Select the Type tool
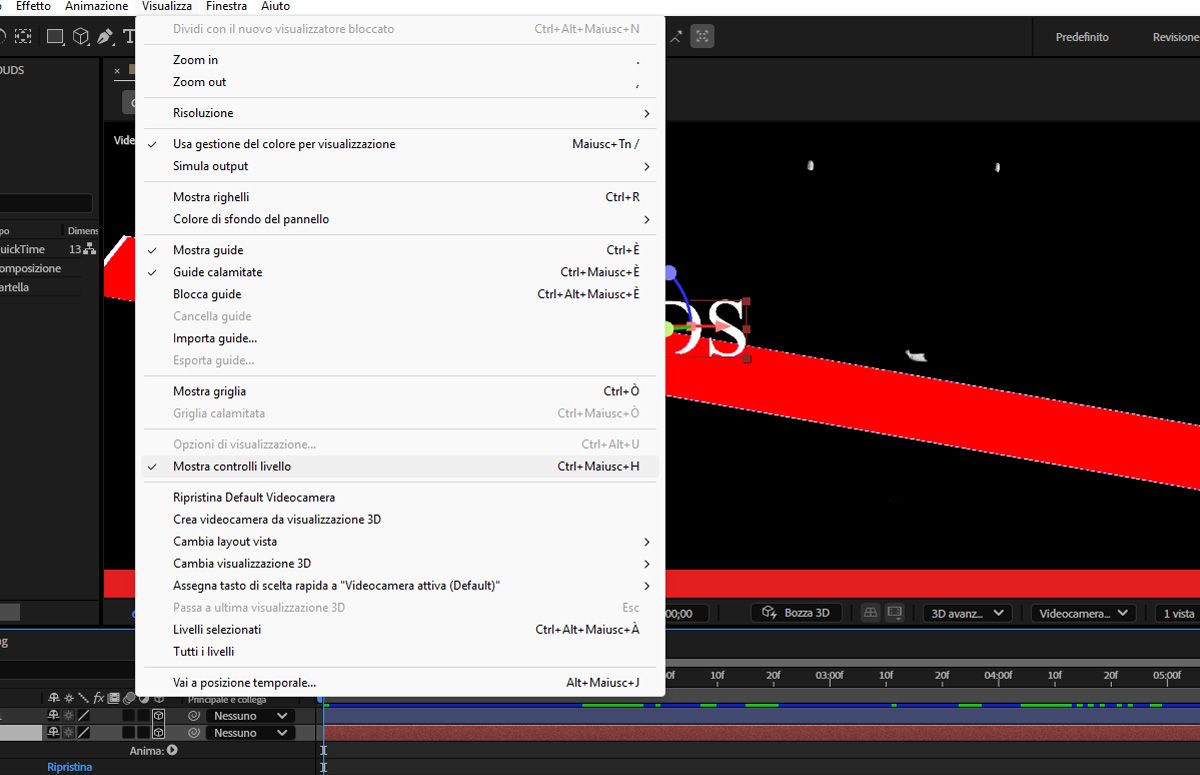 [130, 36]
